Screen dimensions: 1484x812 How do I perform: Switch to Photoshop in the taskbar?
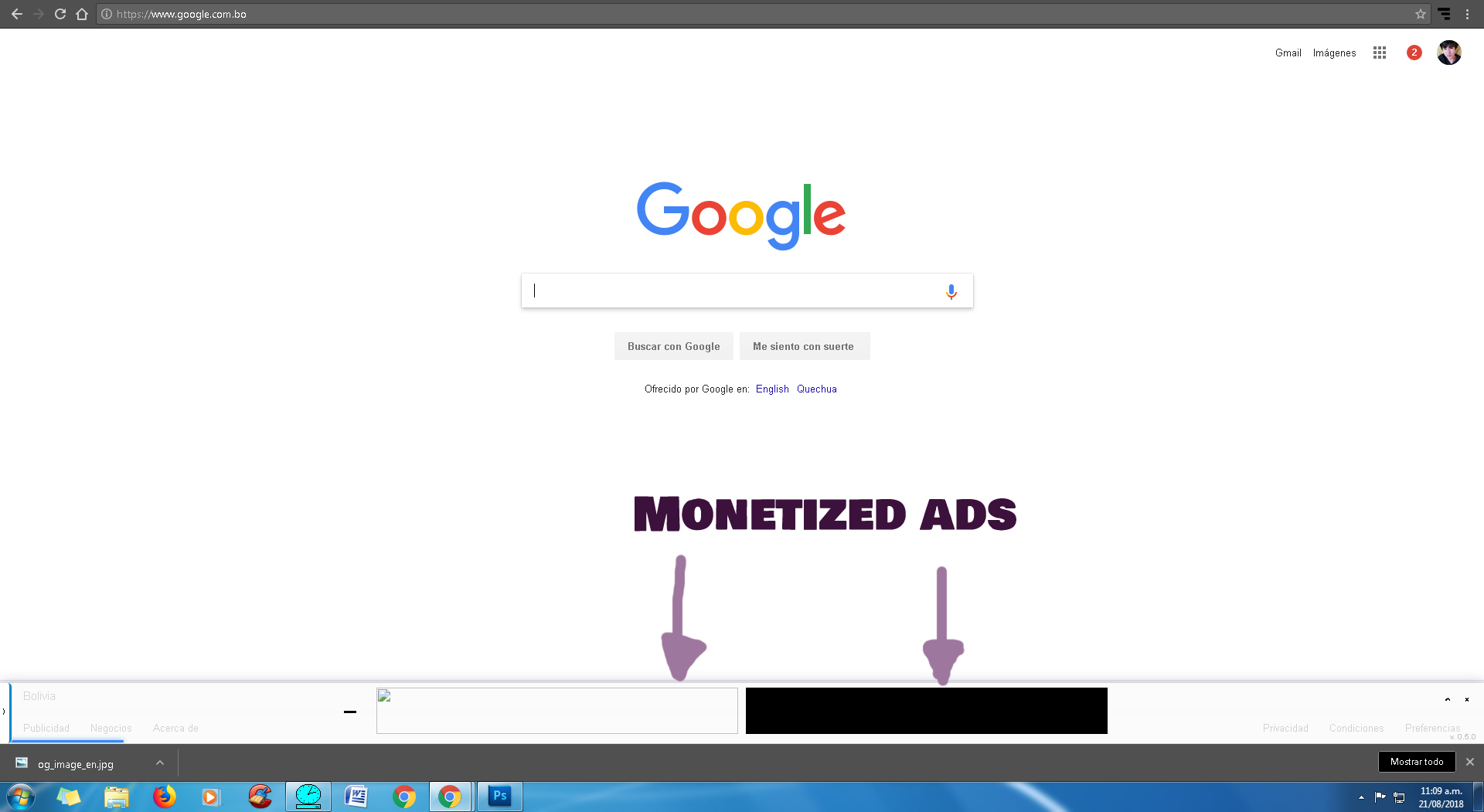point(500,797)
